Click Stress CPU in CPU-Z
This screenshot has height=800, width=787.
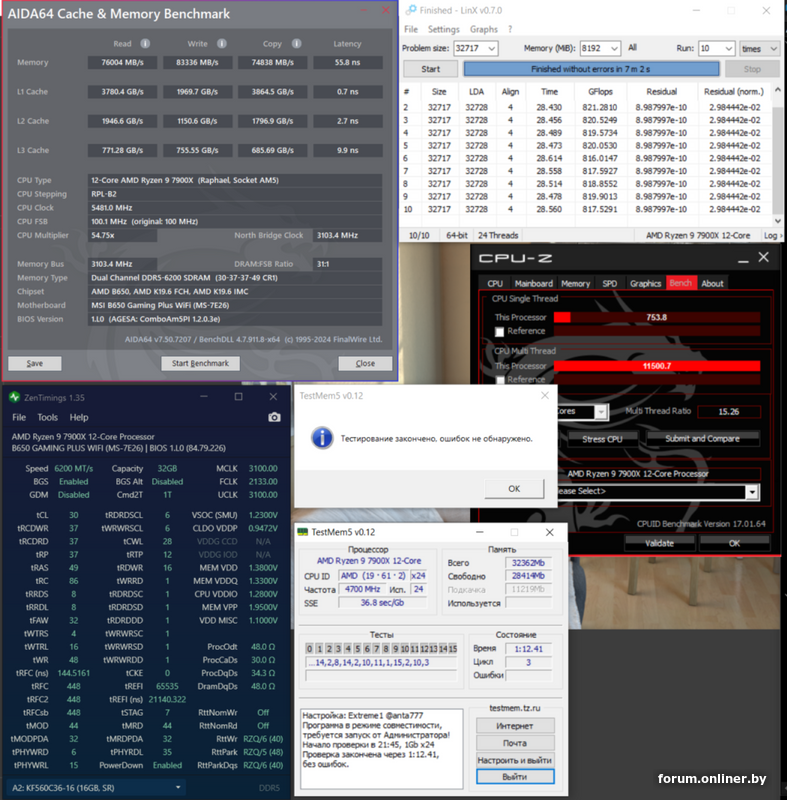602,439
